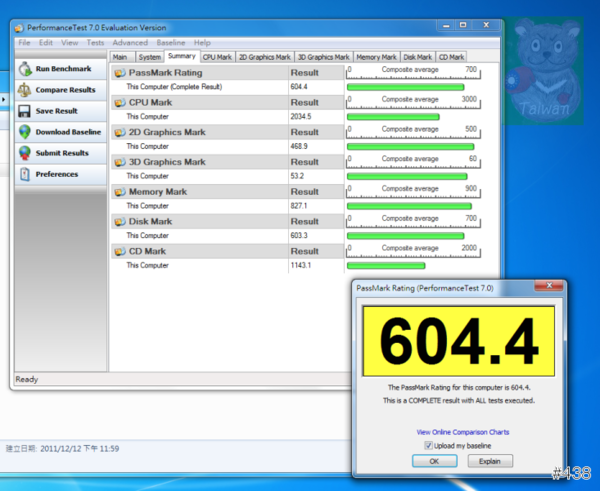600x491 pixels.
Task: Toggle the Upload my baseline checkbox
Action: pos(429,445)
